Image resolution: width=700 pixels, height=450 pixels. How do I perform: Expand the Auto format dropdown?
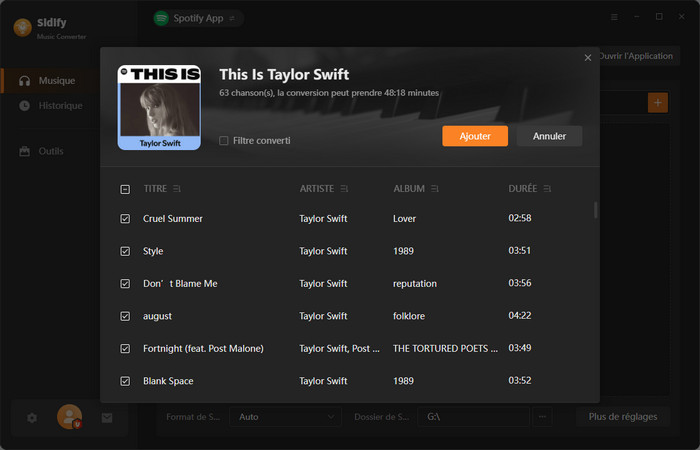click(x=286, y=417)
